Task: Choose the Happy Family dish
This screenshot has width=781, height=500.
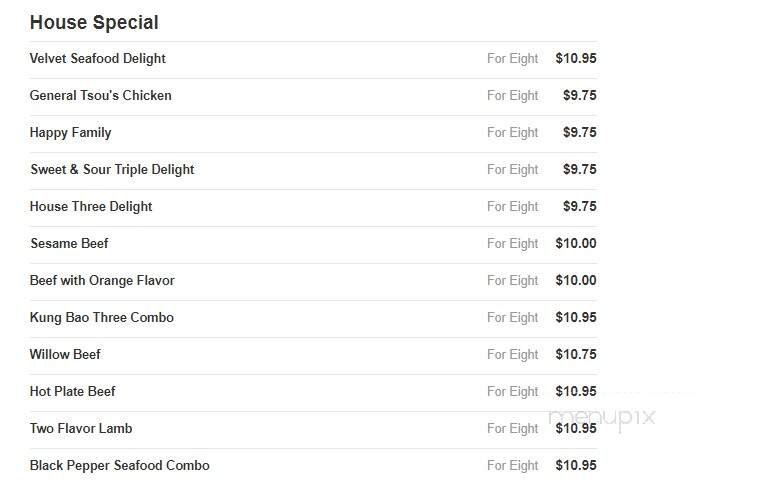Action: [x=71, y=133]
